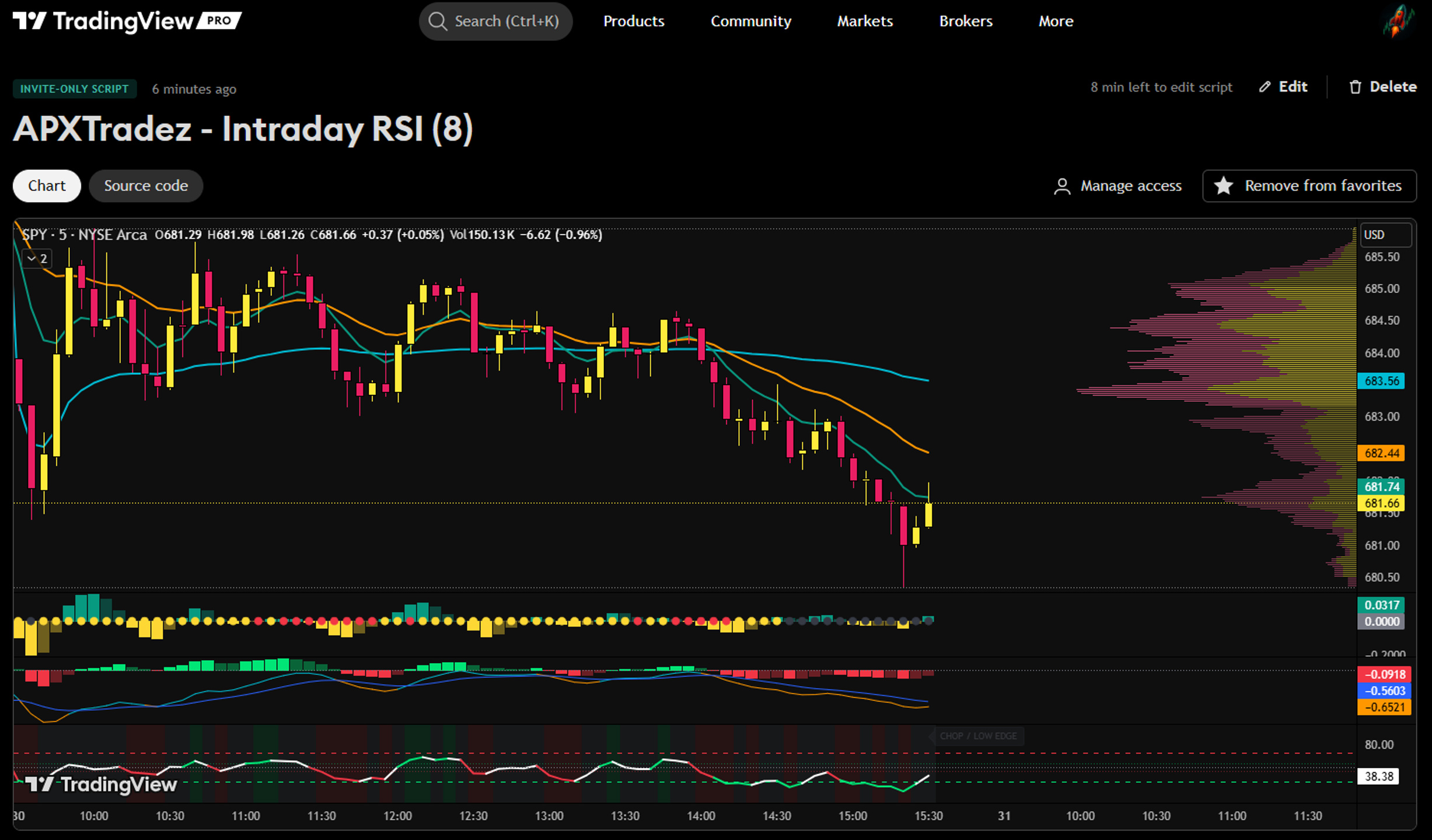Click the trash can icon beside Delete

pos(1355,87)
